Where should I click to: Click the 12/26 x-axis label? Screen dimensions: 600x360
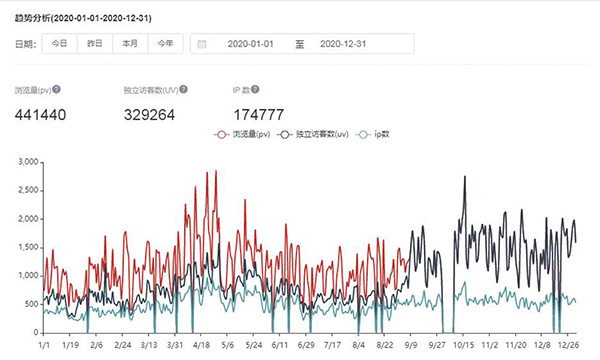pos(568,345)
